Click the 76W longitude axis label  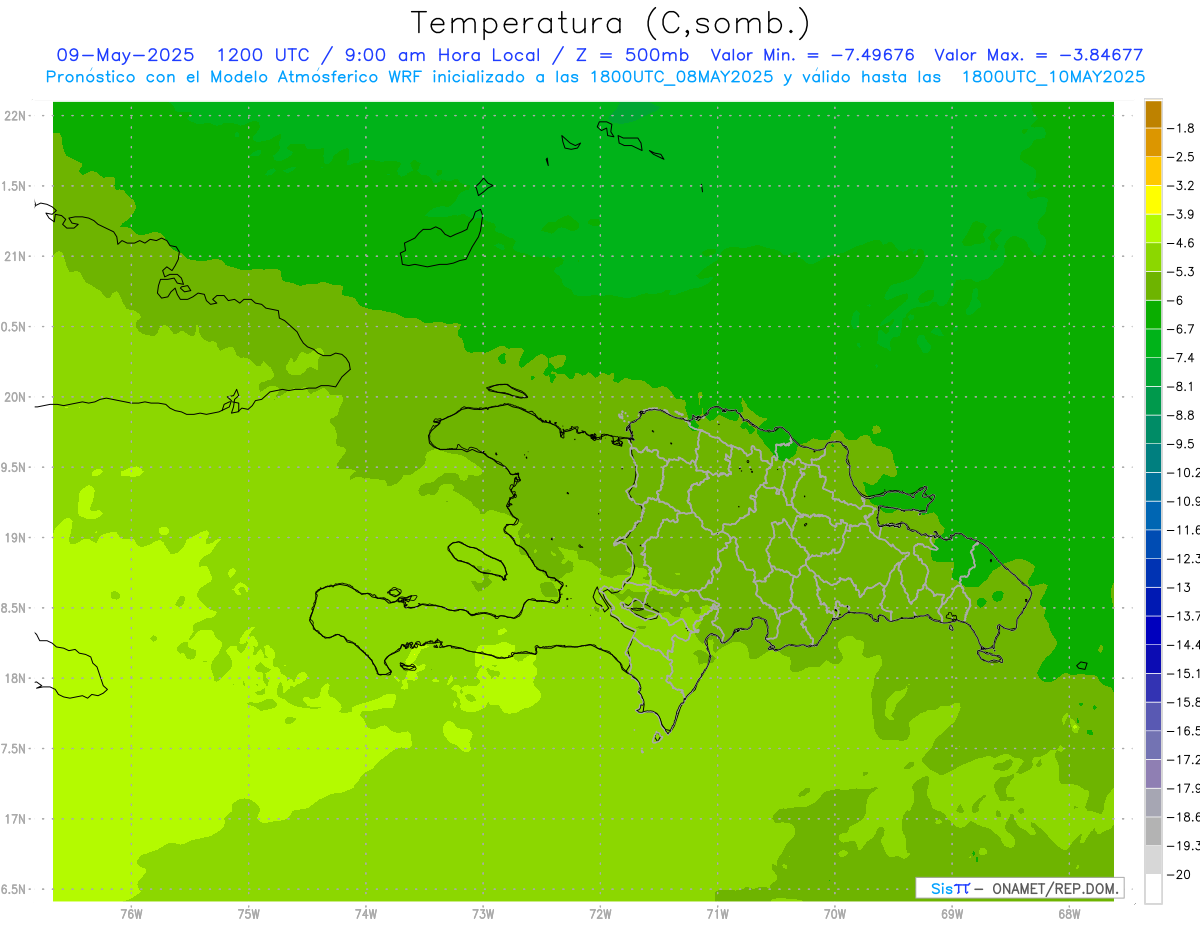pos(131,913)
